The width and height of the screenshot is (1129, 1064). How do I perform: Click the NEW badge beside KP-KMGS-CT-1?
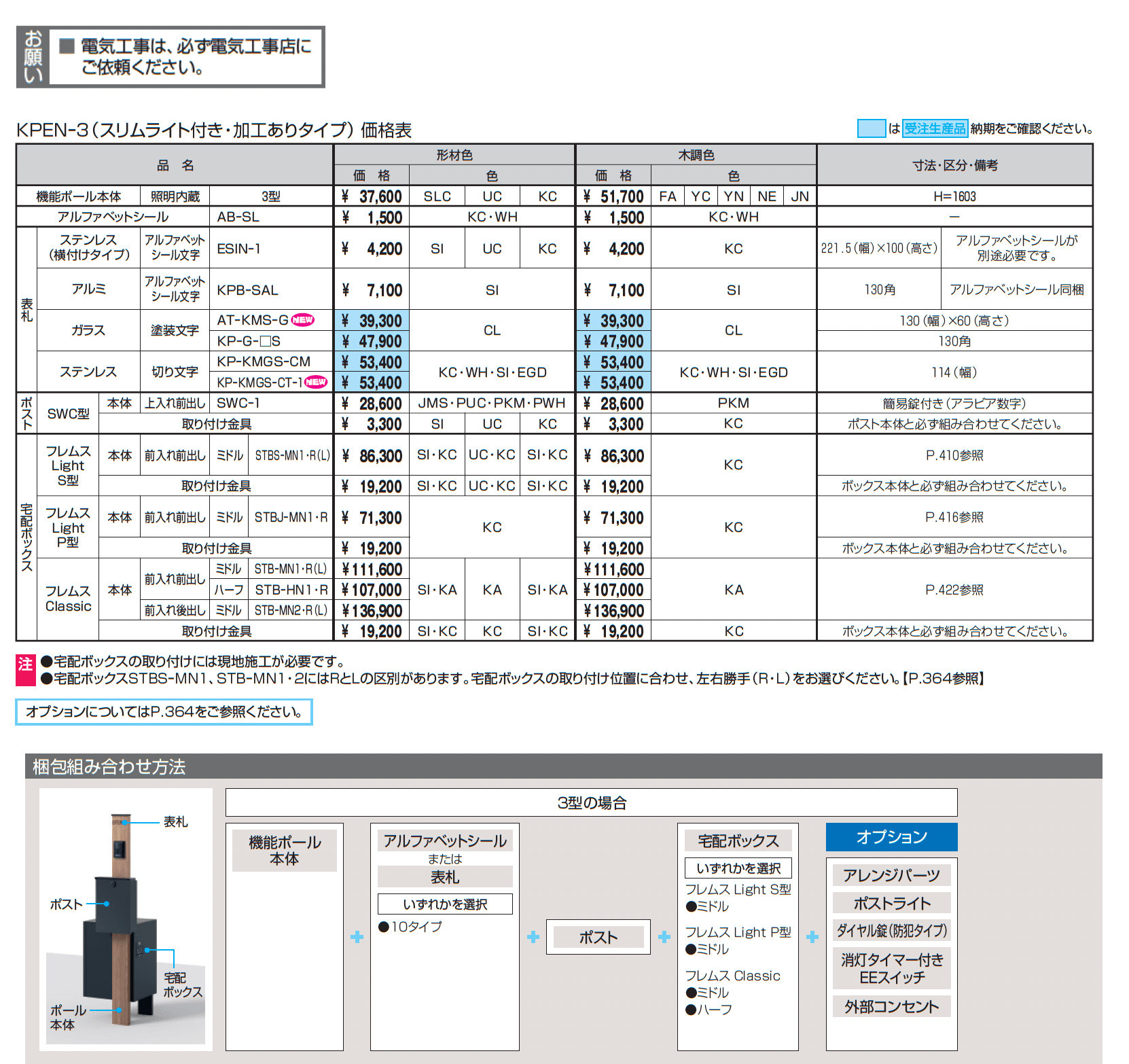click(316, 382)
